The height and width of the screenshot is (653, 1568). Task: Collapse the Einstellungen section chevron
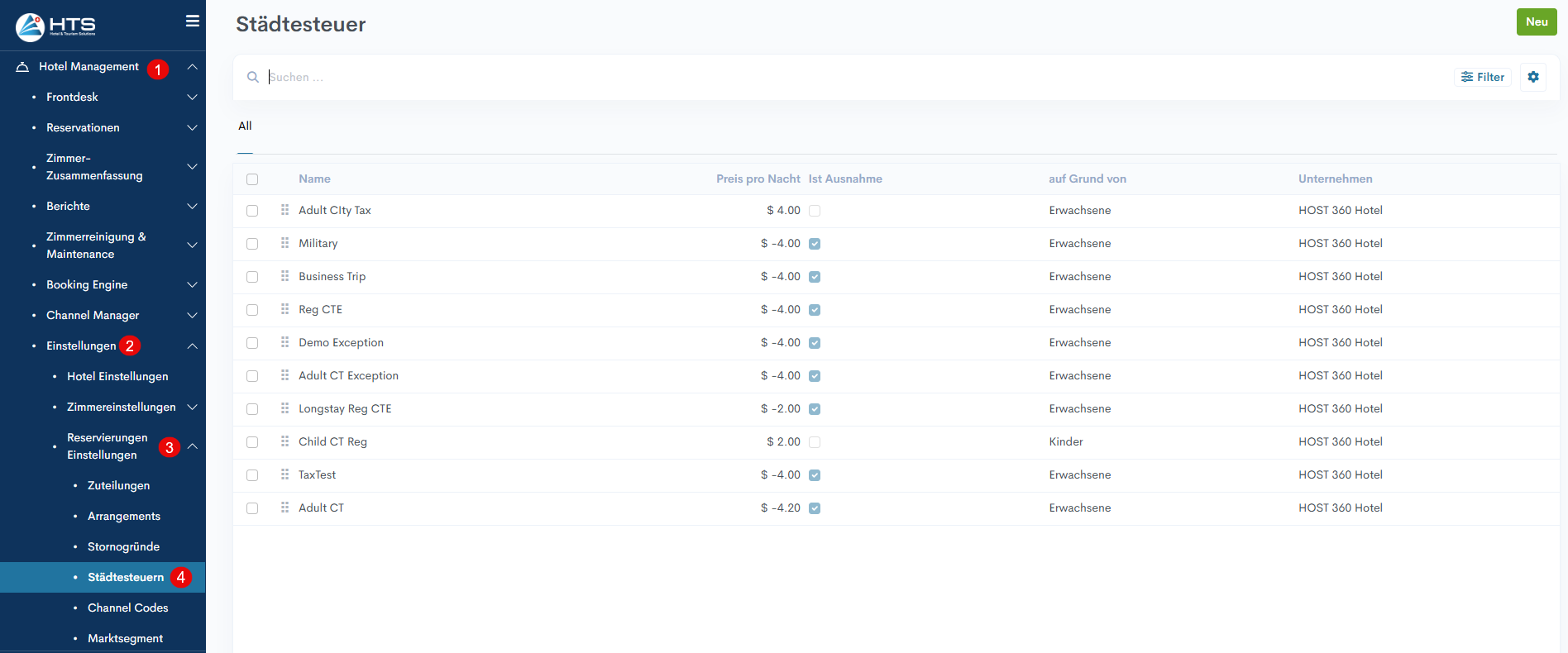pyautogui.click(x=192, y=346)
